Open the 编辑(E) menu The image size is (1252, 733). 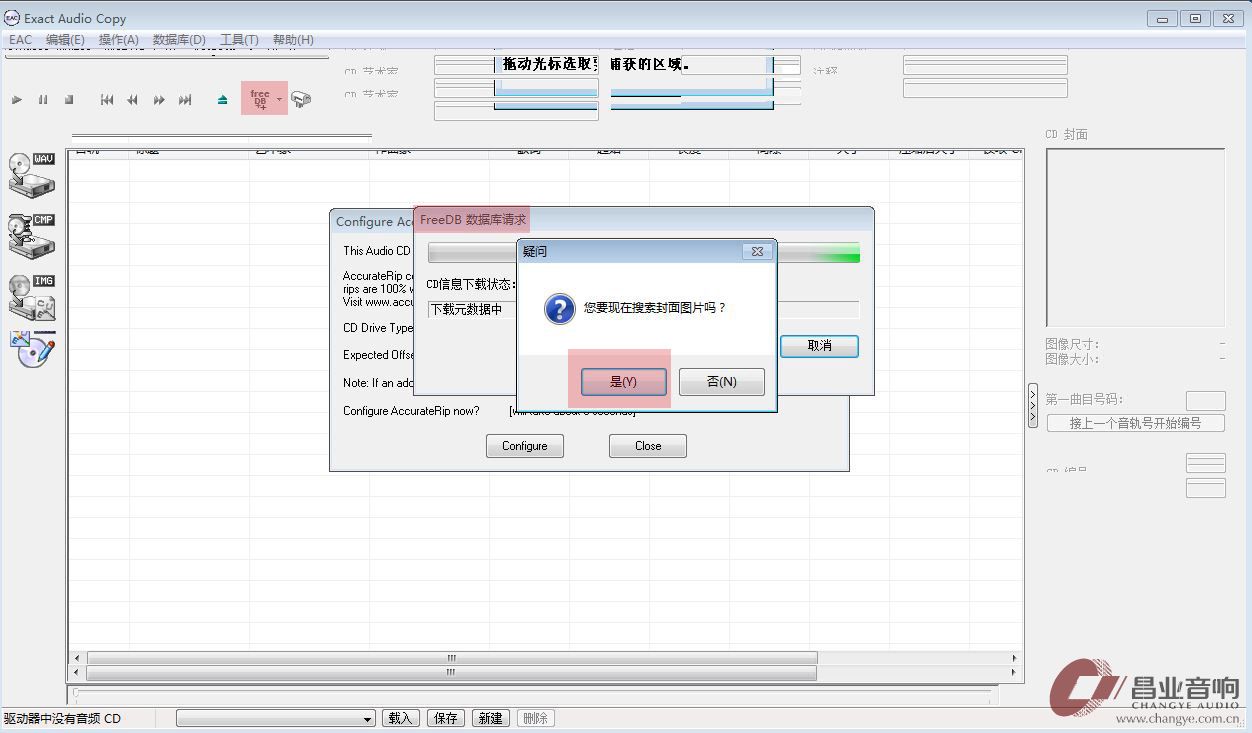65,40
